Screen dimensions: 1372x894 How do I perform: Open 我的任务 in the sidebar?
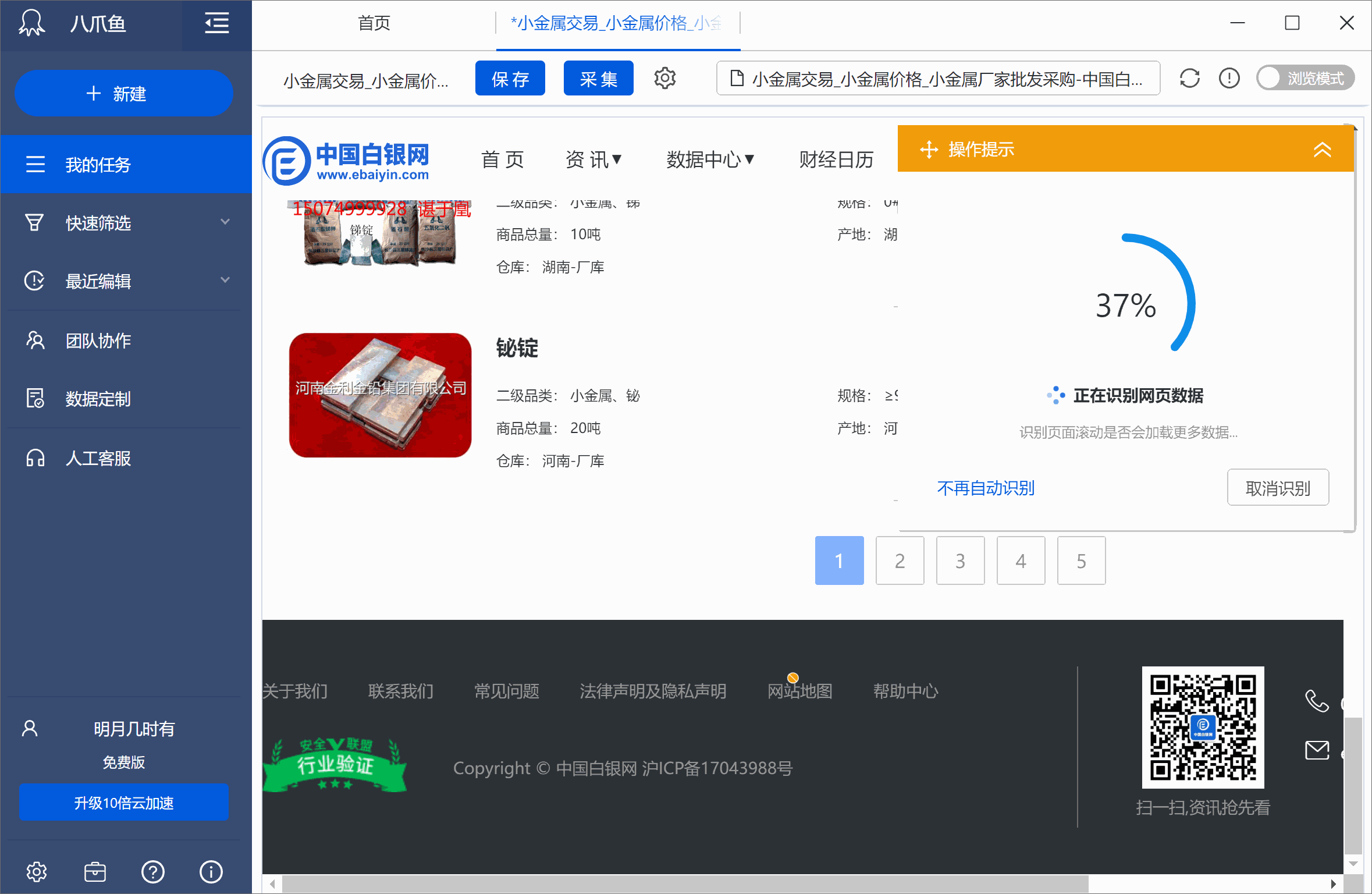point(126,164)
